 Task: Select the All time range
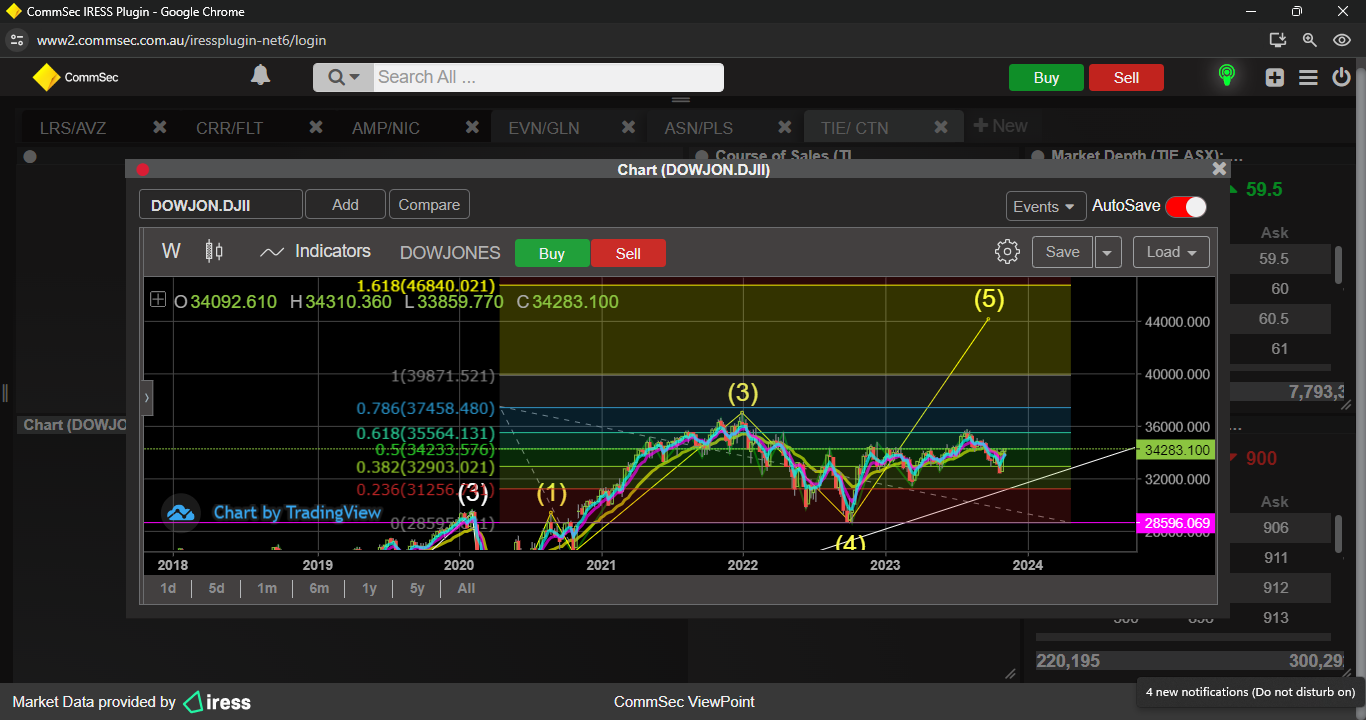tap(466, 588)
